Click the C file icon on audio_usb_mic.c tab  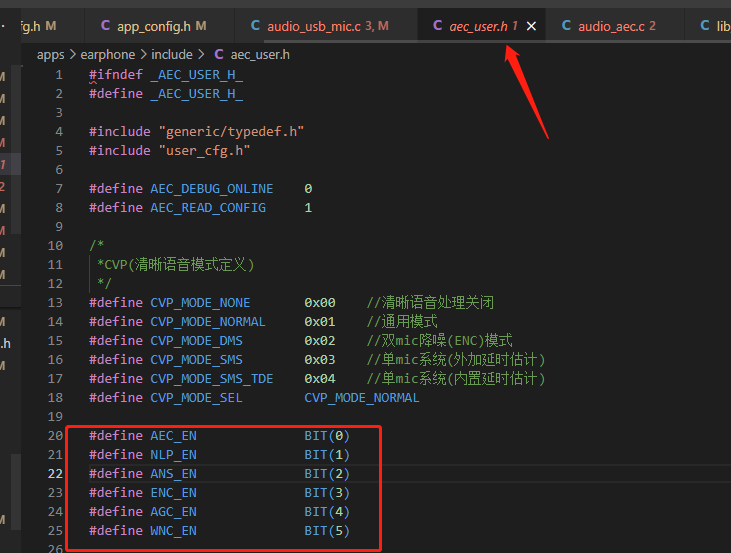click(255, 26)
